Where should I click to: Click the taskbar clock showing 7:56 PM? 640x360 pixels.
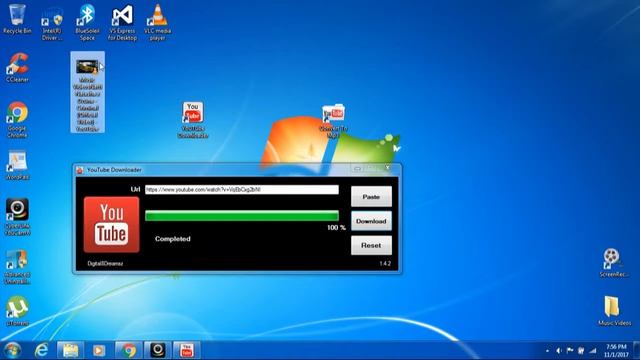pos(616,351)
